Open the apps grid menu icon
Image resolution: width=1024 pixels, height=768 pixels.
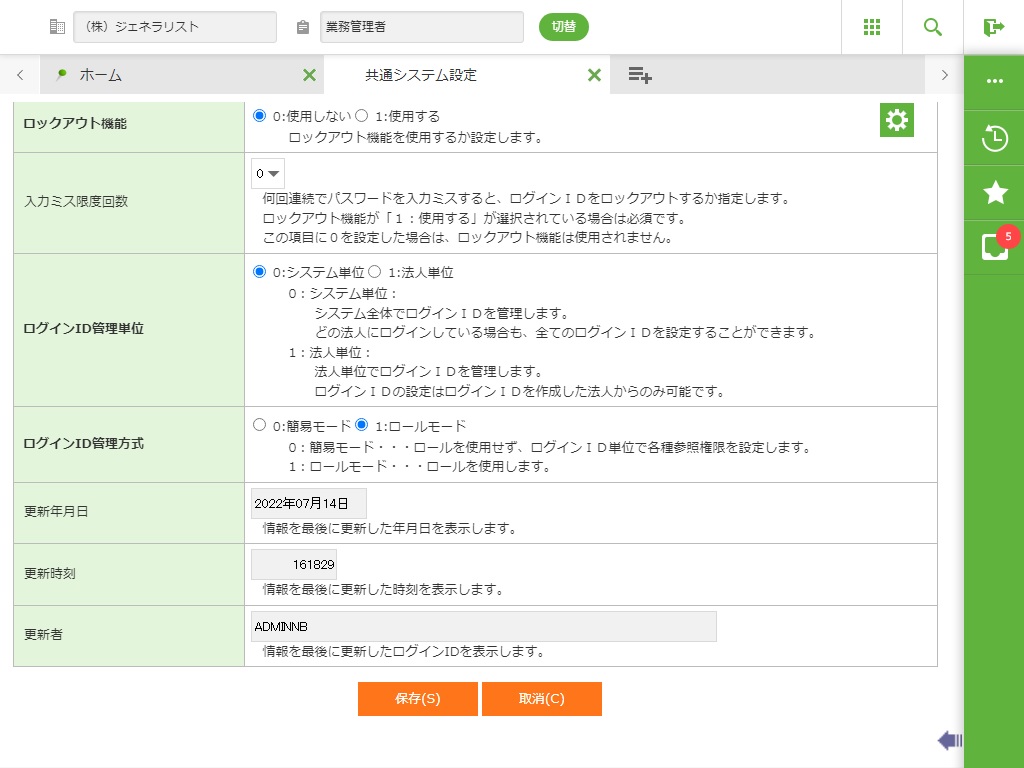[x=872, y=27]
